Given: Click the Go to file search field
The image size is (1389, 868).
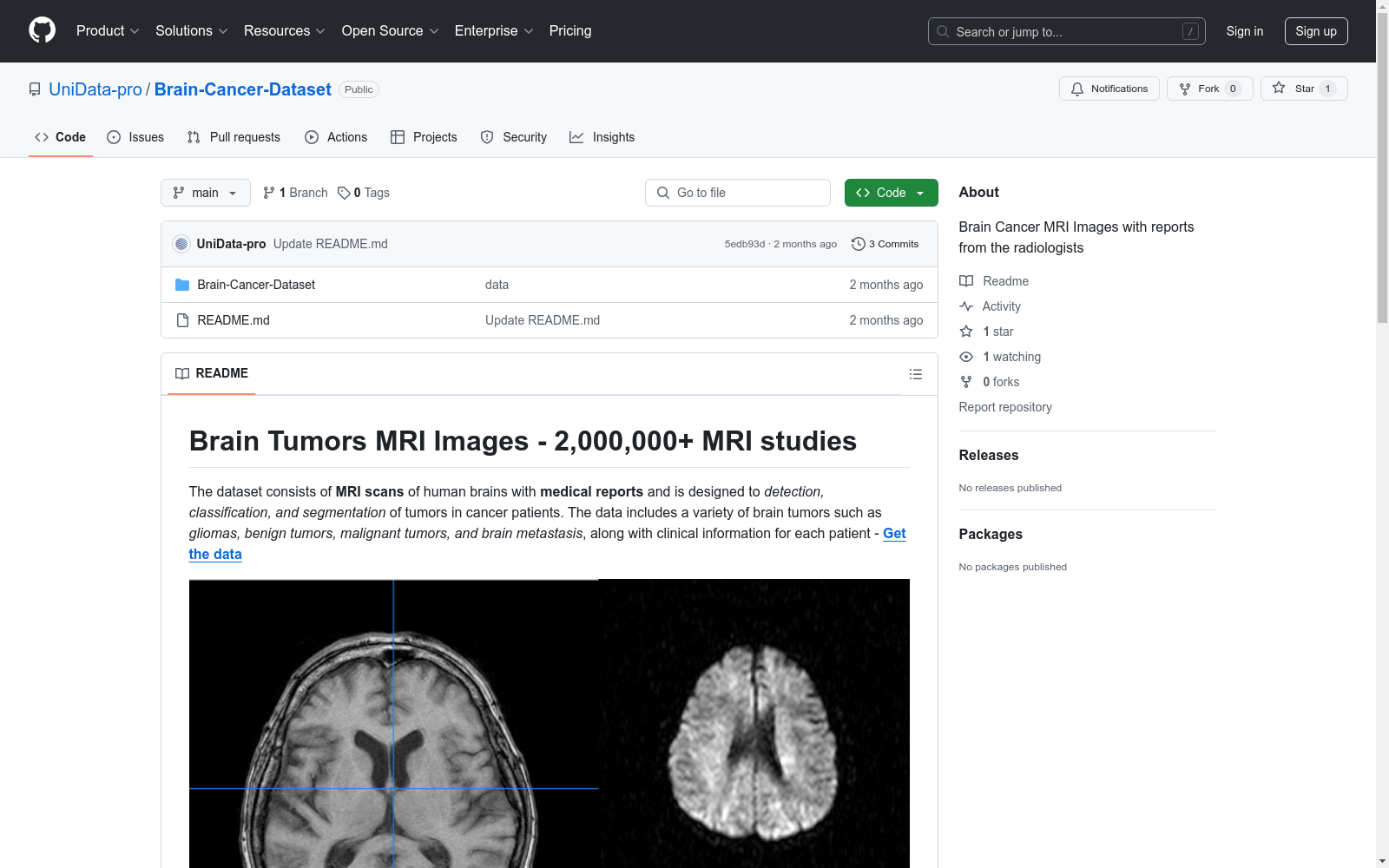Looking at the screenshot, I should tap(738, 193).
